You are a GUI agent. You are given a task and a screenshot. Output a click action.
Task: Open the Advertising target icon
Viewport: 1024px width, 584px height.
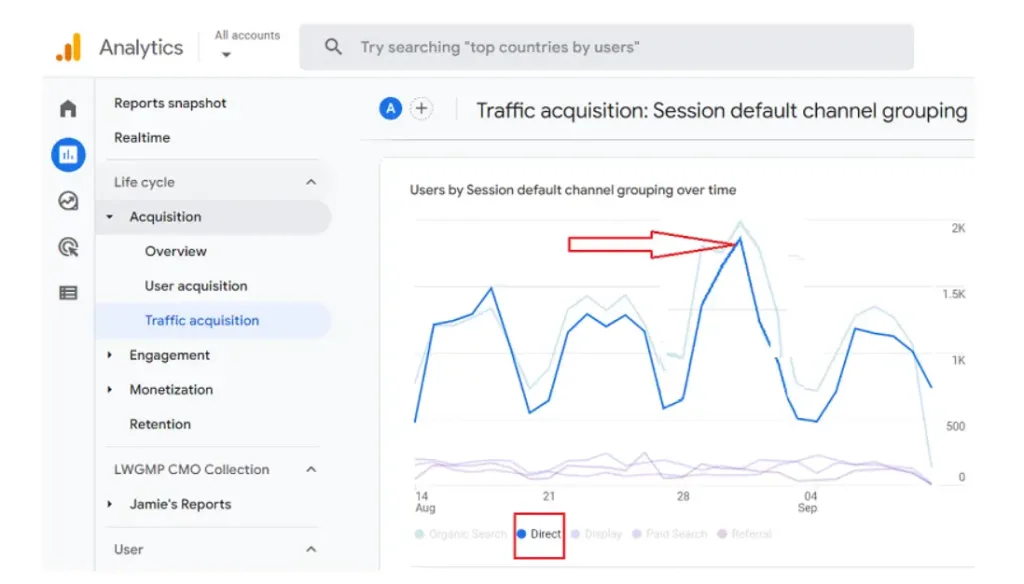[x=68, y=247]
